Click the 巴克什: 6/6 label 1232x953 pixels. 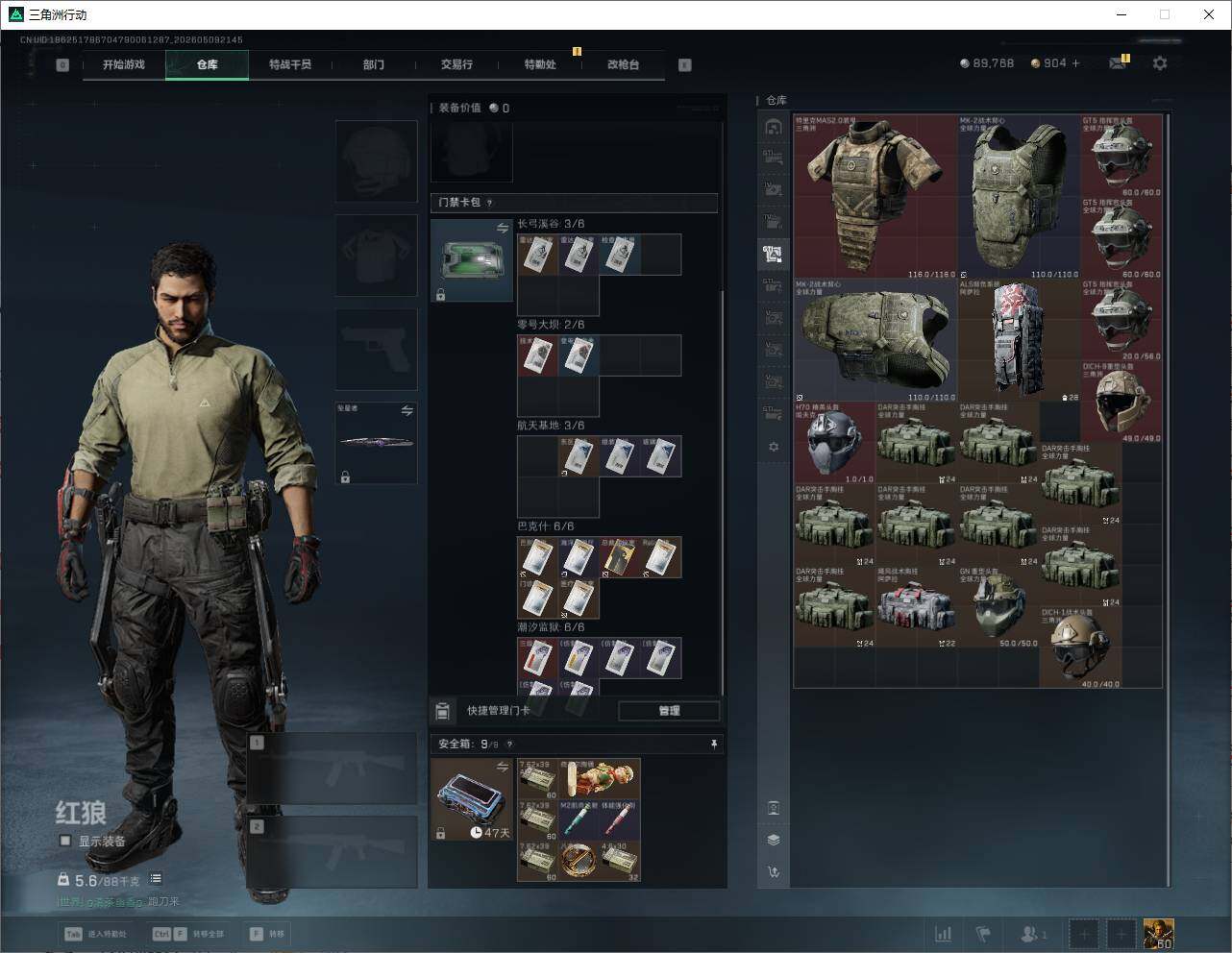546,526
